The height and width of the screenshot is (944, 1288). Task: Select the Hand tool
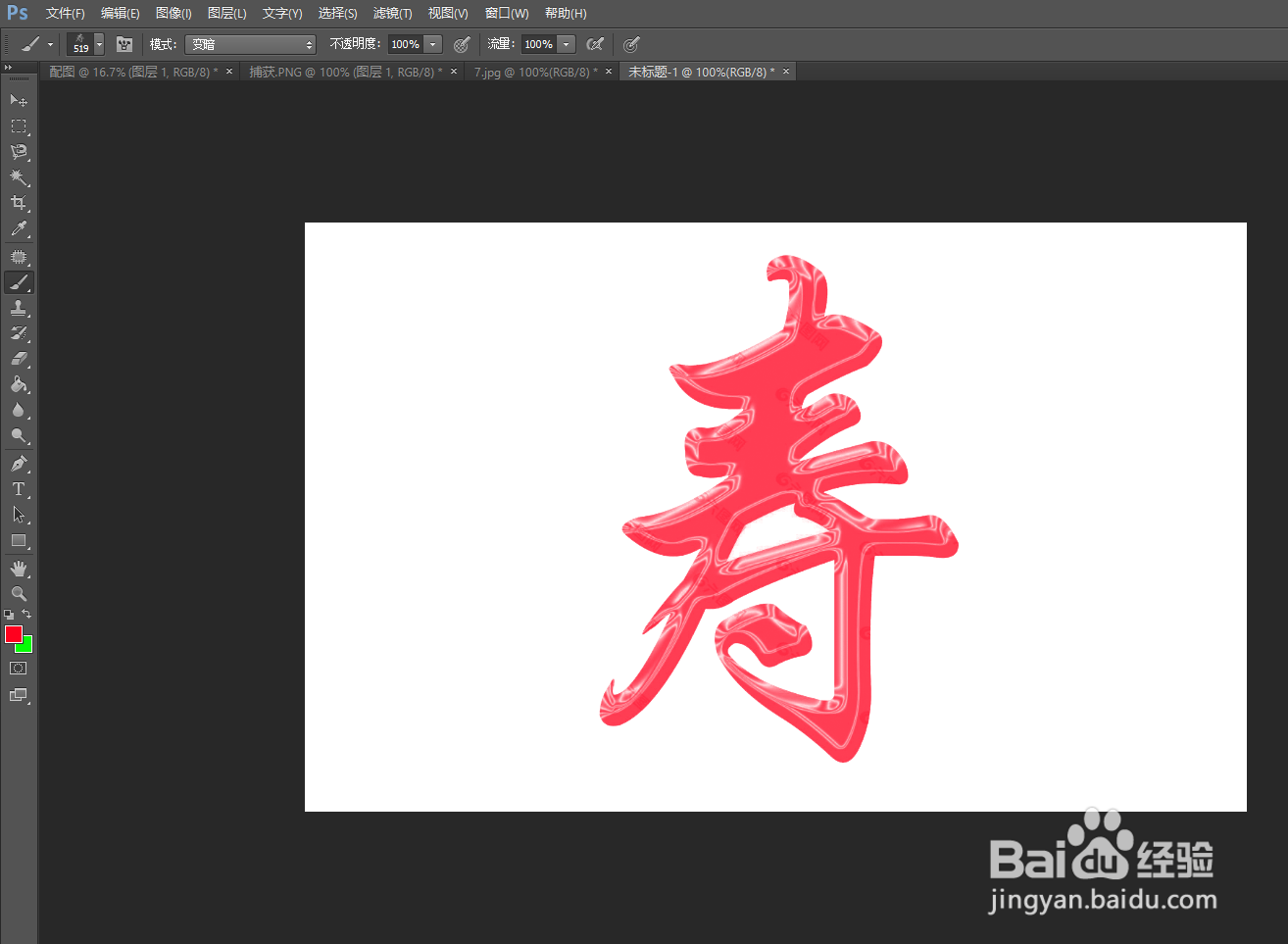coord(19,568)
